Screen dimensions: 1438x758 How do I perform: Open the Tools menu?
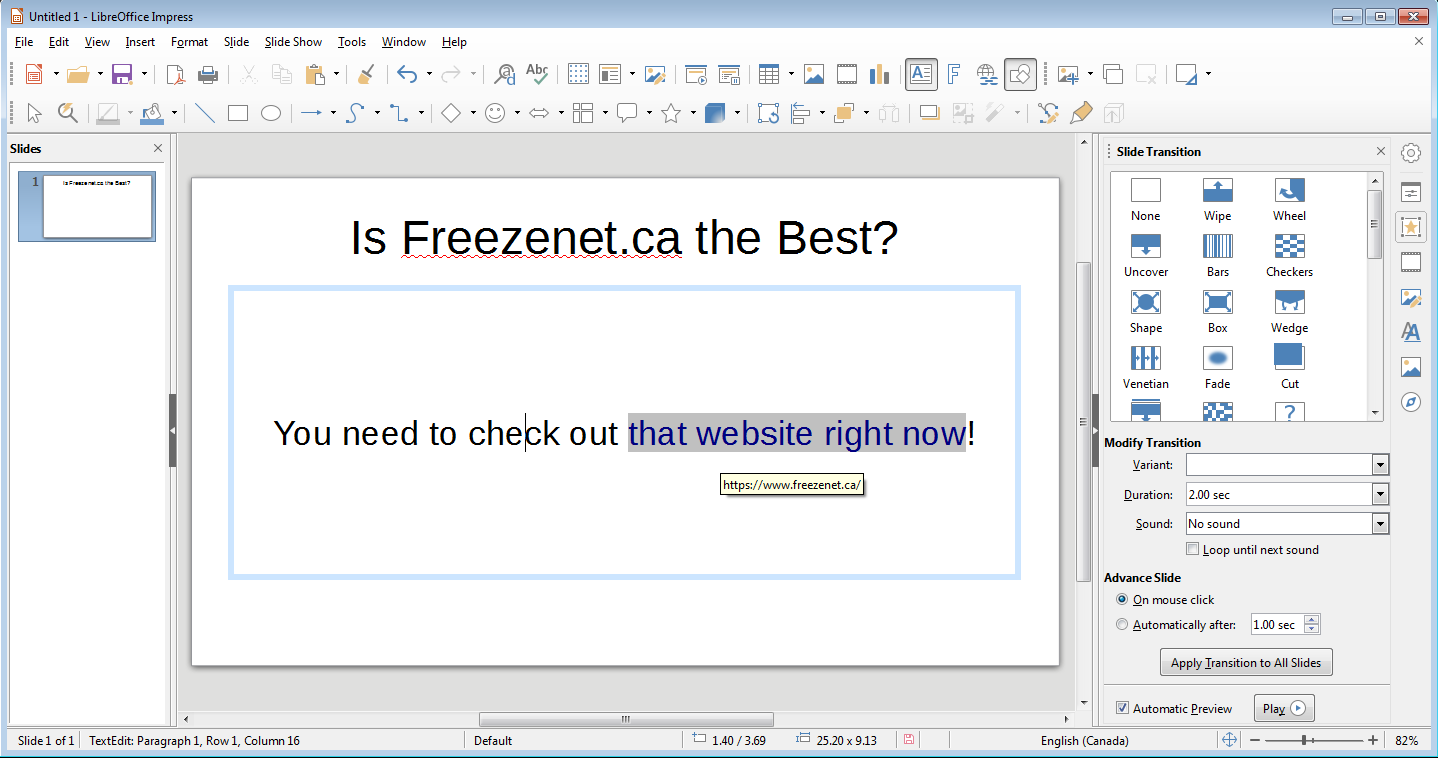coord(352,42)
